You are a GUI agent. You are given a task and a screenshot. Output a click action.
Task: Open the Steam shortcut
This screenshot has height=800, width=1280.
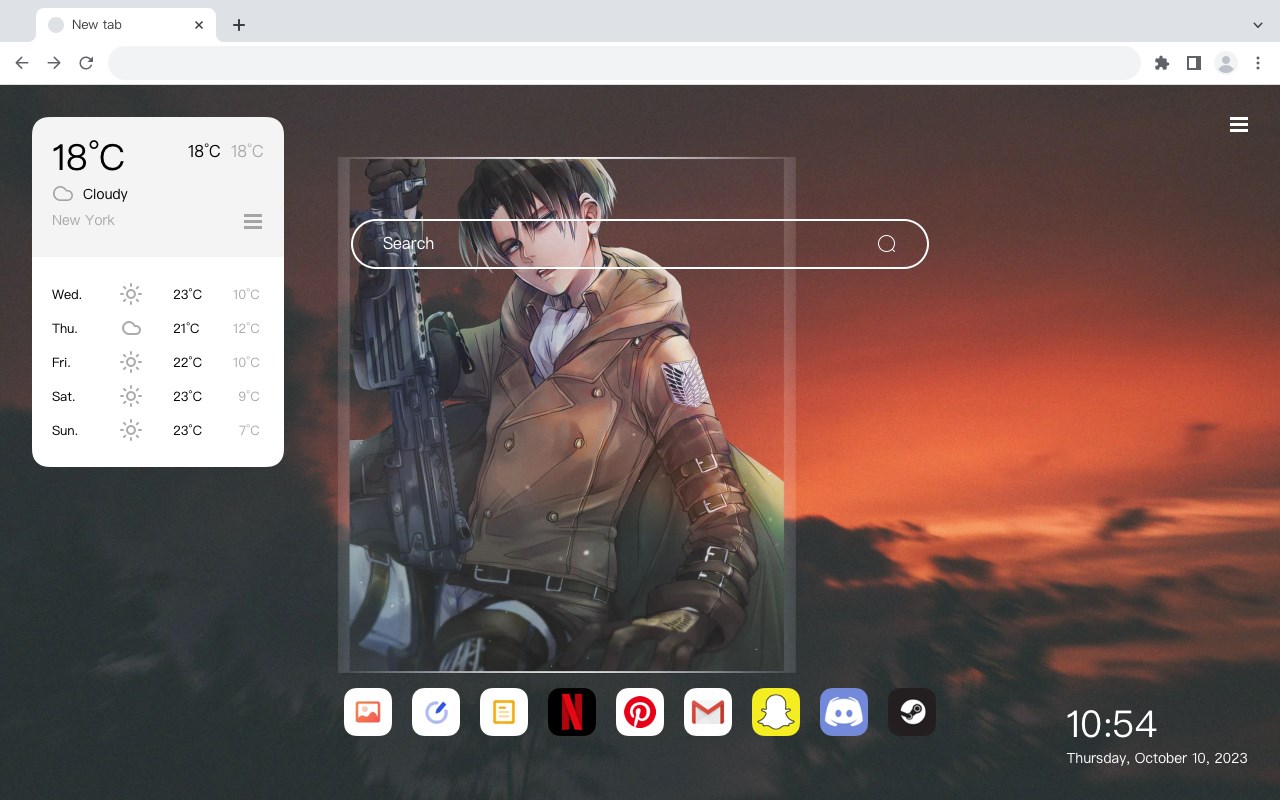pyautogui.click(x=912, y=712)
